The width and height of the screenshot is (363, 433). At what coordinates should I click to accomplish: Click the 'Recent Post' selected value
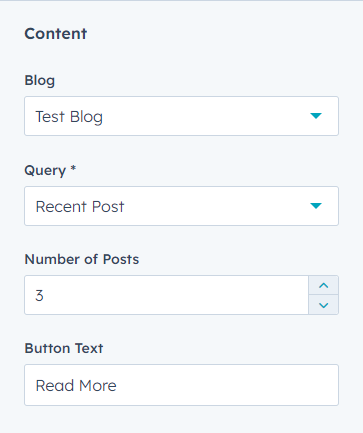coord(80,207)
